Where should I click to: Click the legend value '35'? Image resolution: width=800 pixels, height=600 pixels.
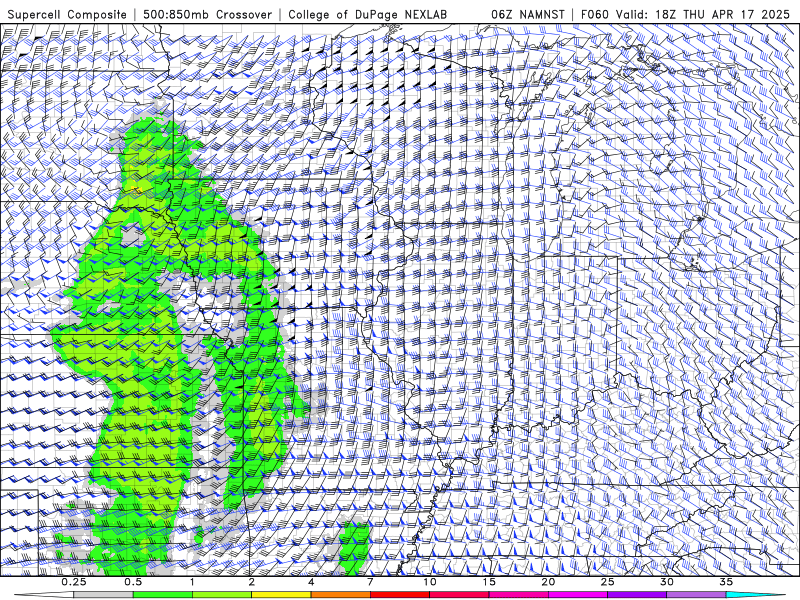coord(726,582)
